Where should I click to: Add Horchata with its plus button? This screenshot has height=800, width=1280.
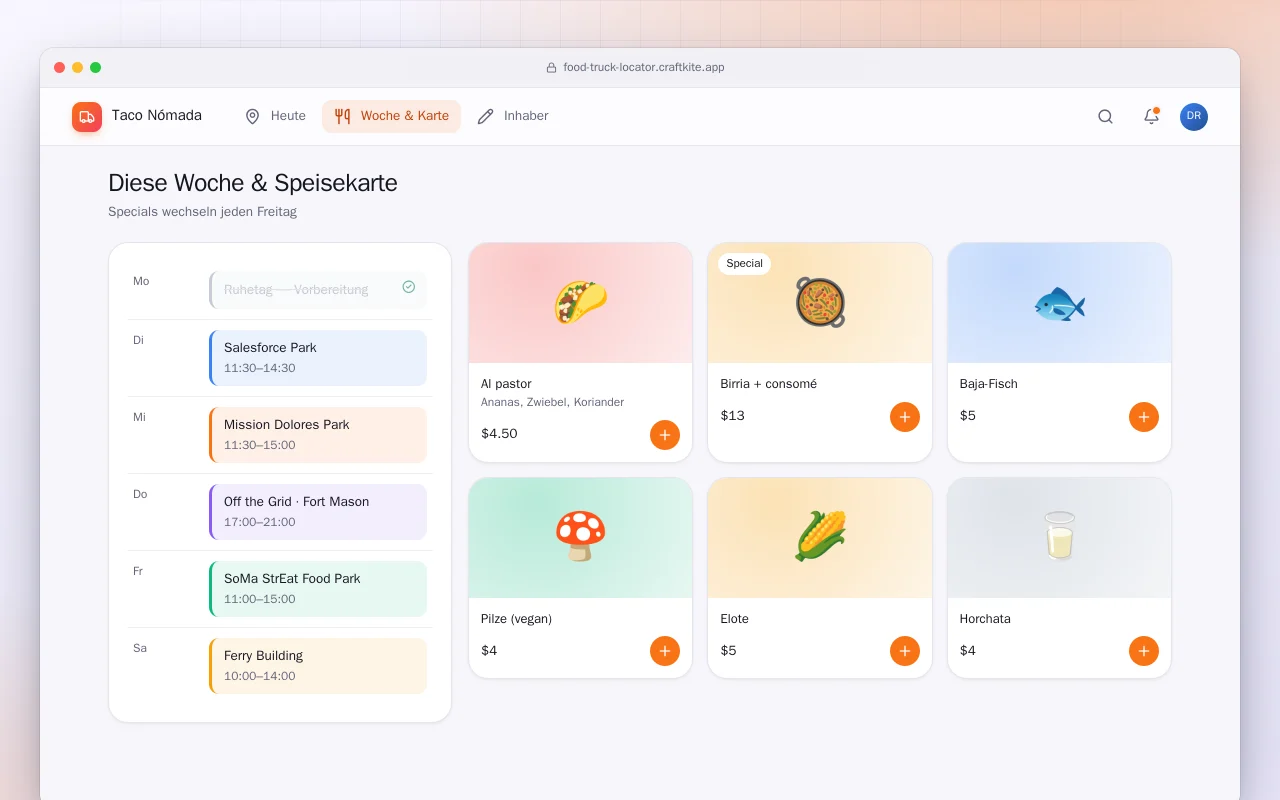coord(1144,651)
